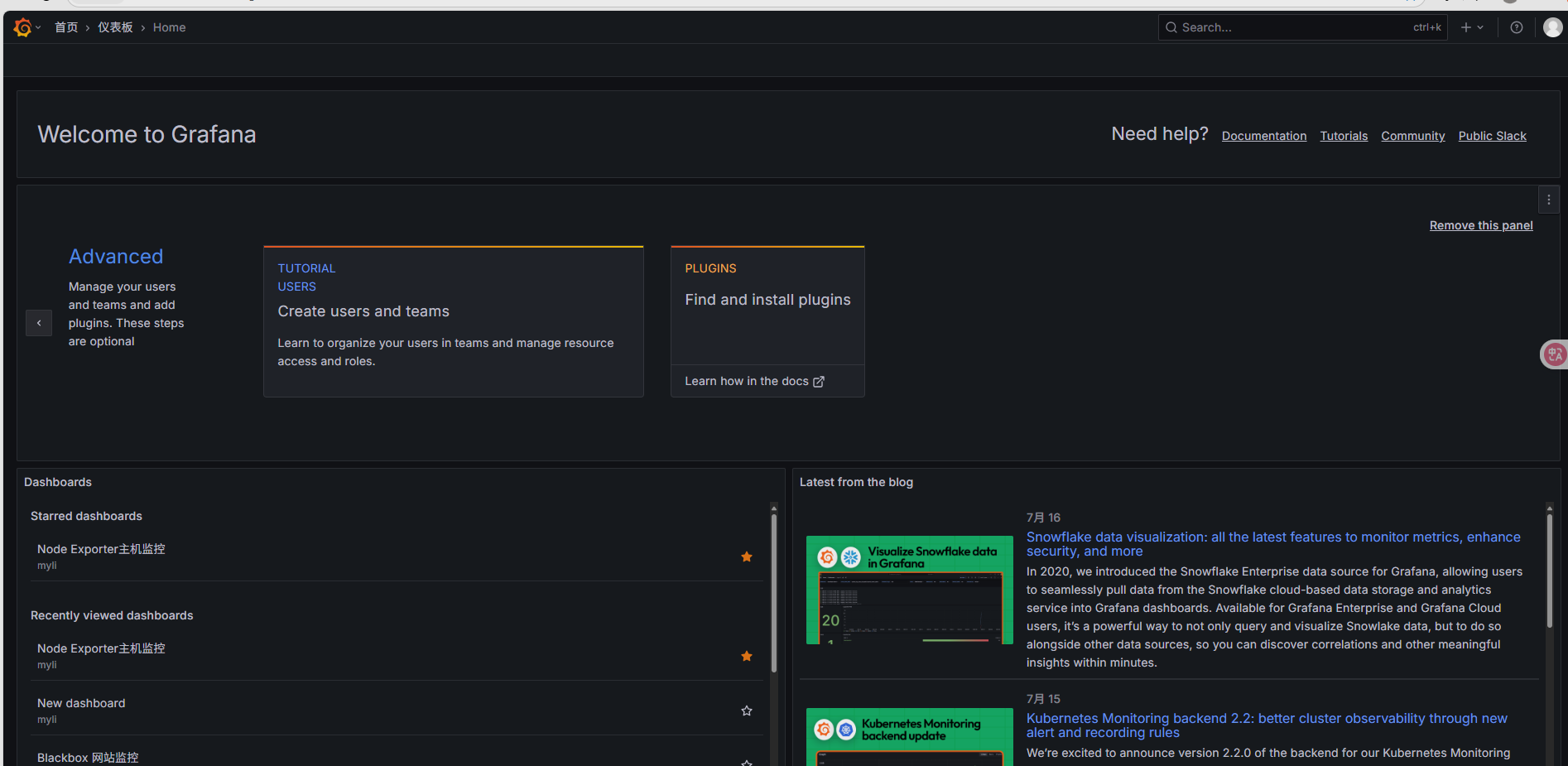Select 首页 in the breadcrumb
This screenshot has height=766, width=1568.
66,26
